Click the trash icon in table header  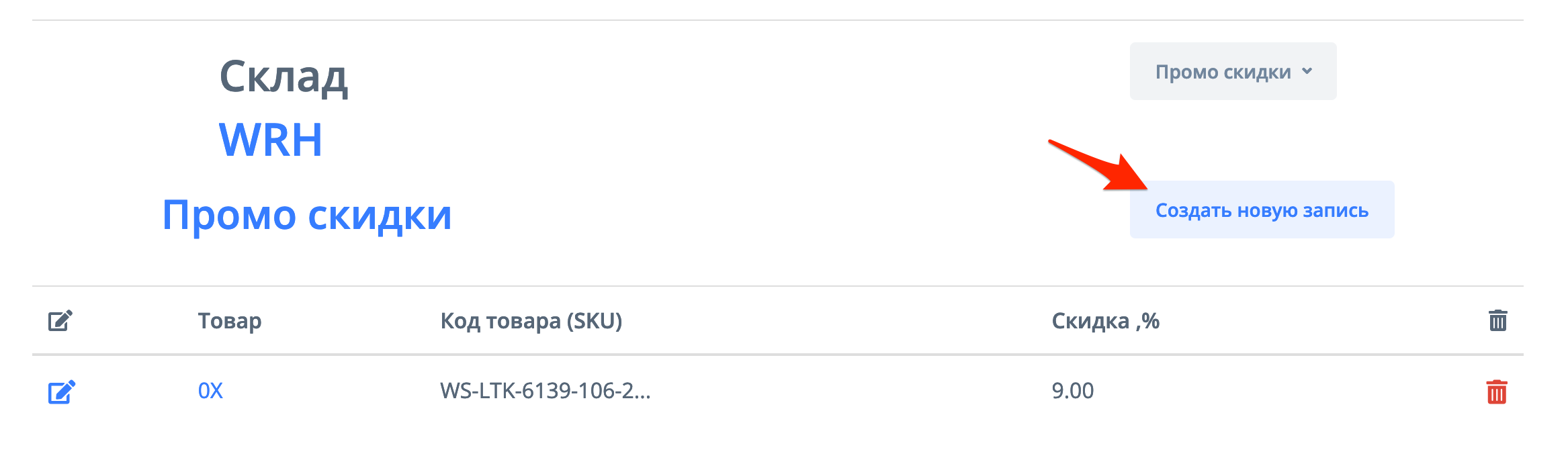1497,321
